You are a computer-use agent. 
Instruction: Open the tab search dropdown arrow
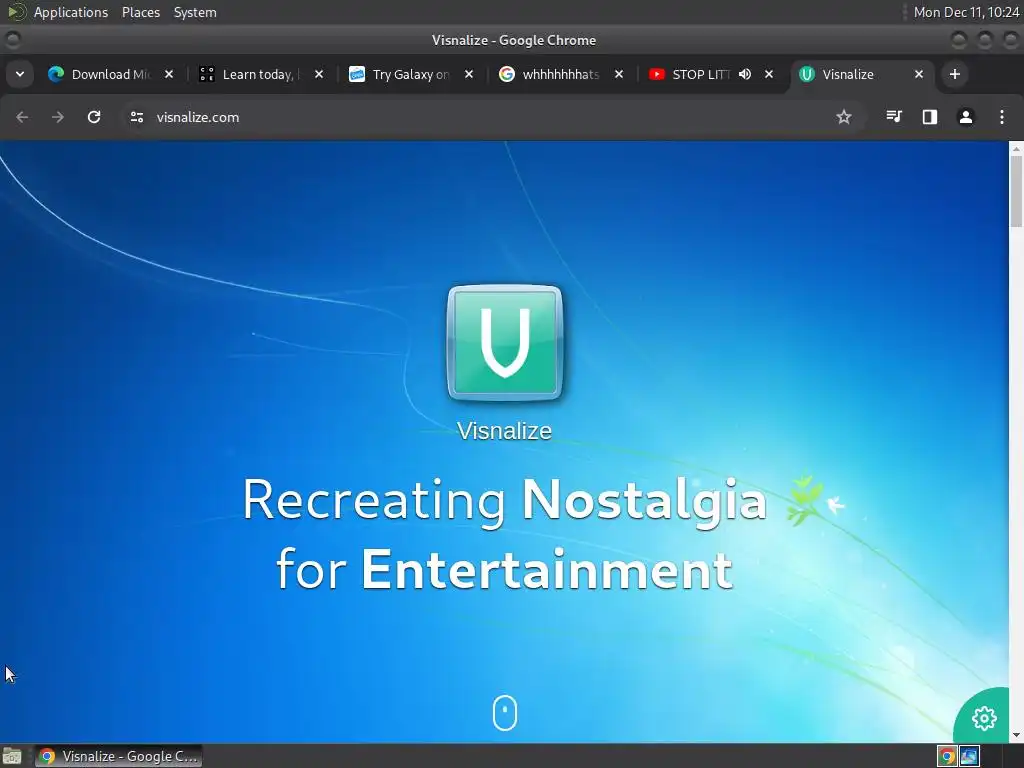pos(20,74)
